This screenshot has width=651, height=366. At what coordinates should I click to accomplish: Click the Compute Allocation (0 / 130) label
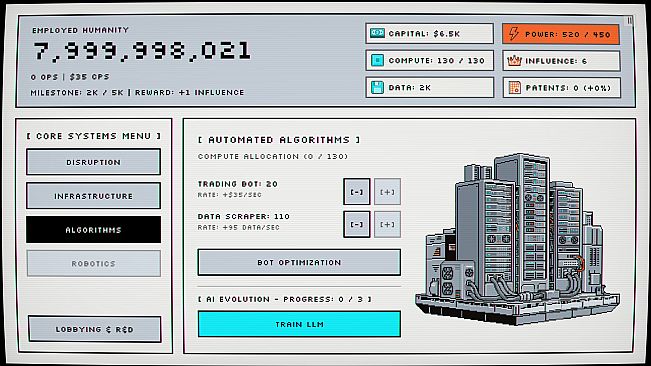click(x=273, y=156)
